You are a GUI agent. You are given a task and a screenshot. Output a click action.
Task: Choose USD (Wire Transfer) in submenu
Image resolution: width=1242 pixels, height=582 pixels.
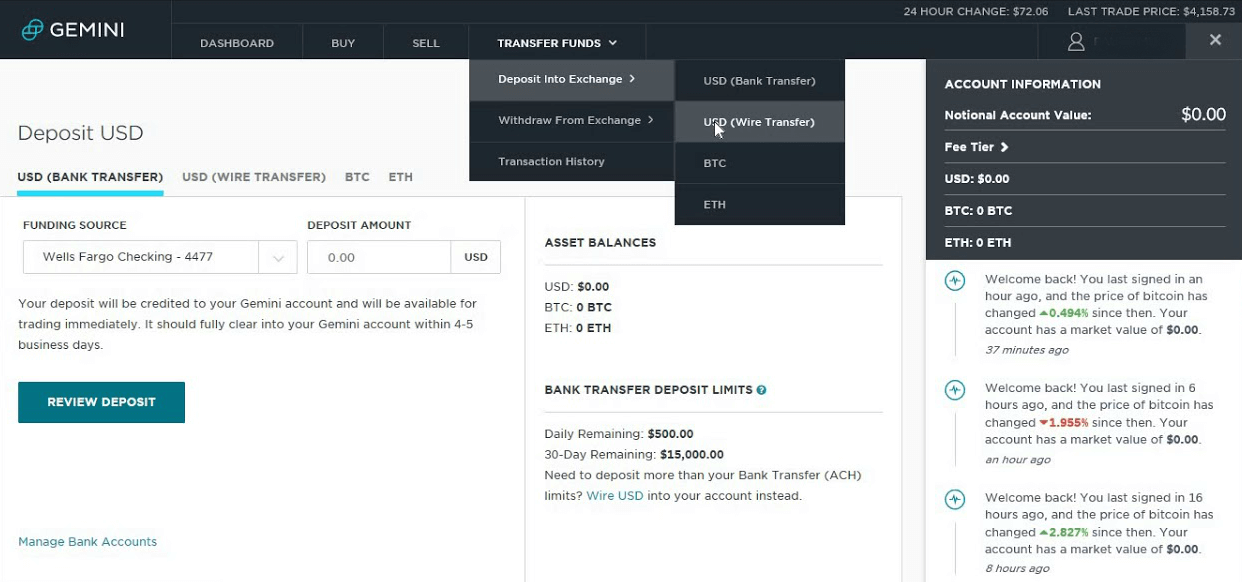click(x=760, y=122)
